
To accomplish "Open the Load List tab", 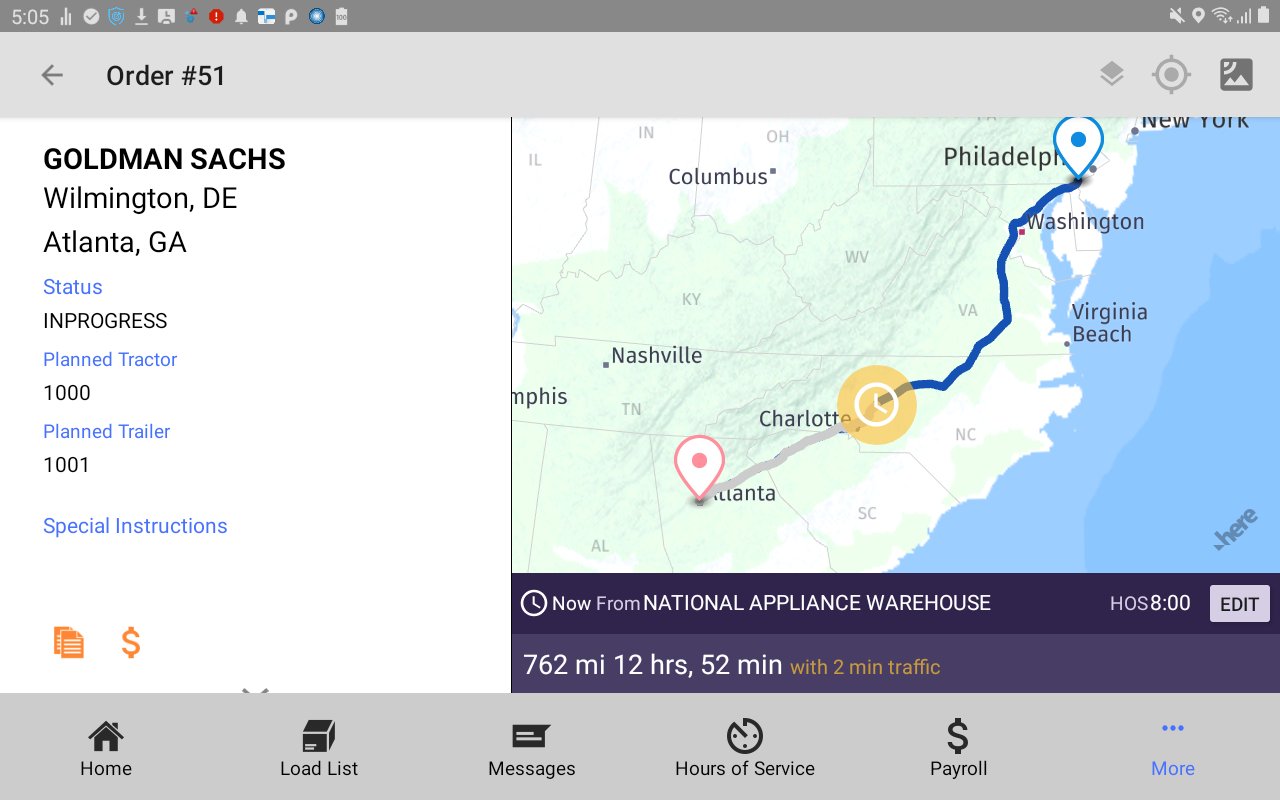I will click(x=319, y=748).
